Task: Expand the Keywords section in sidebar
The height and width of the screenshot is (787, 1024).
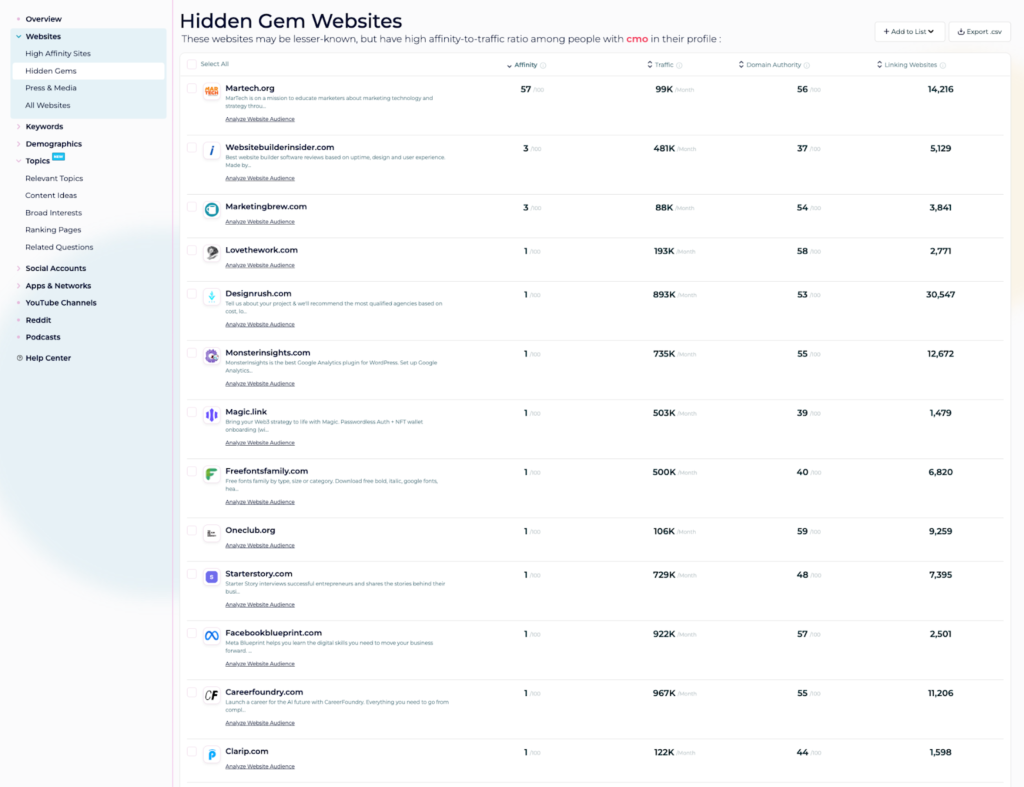Action: [x=44, y=127]
